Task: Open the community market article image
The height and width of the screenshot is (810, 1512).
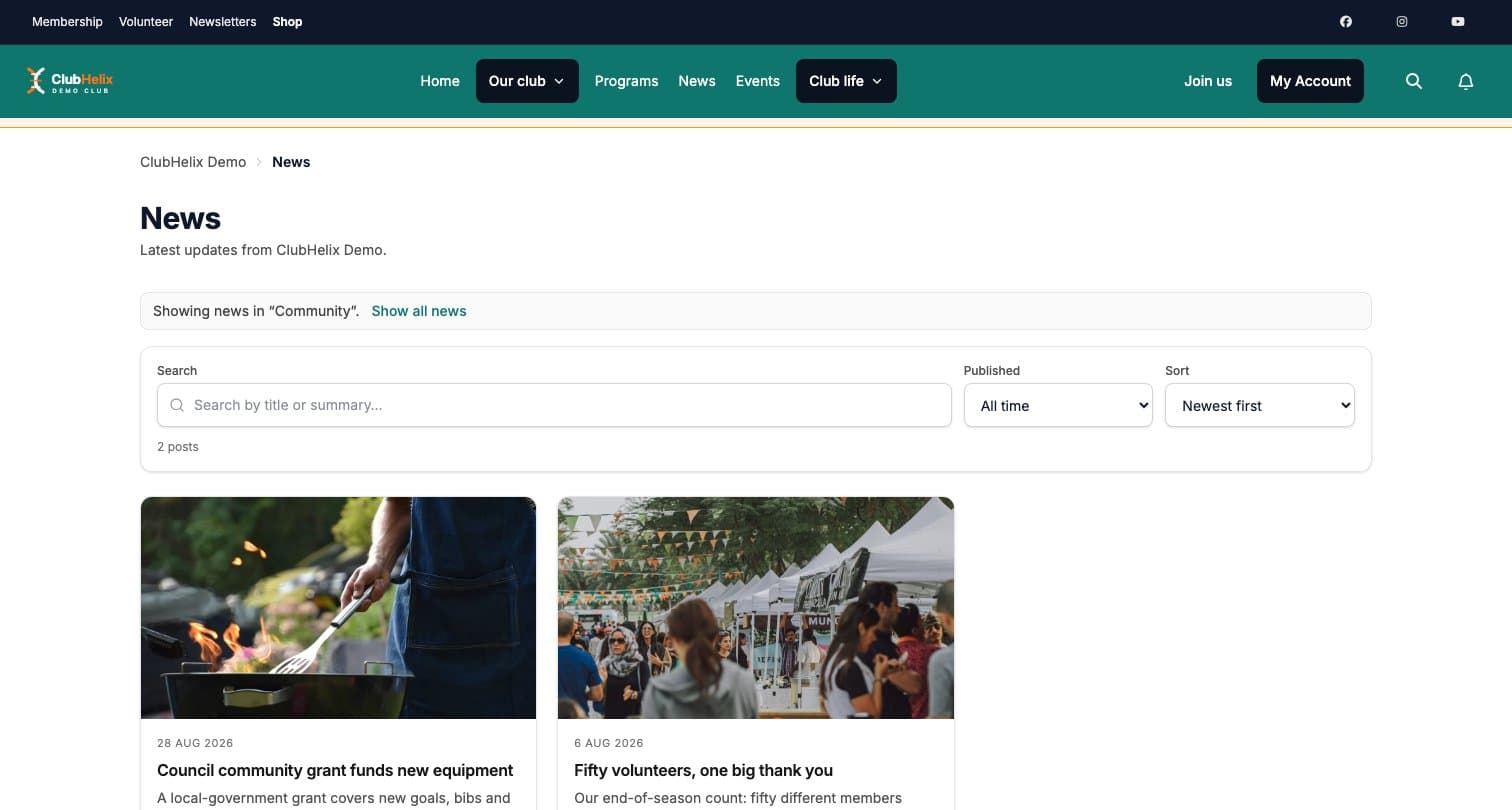Action: (756, 608)
